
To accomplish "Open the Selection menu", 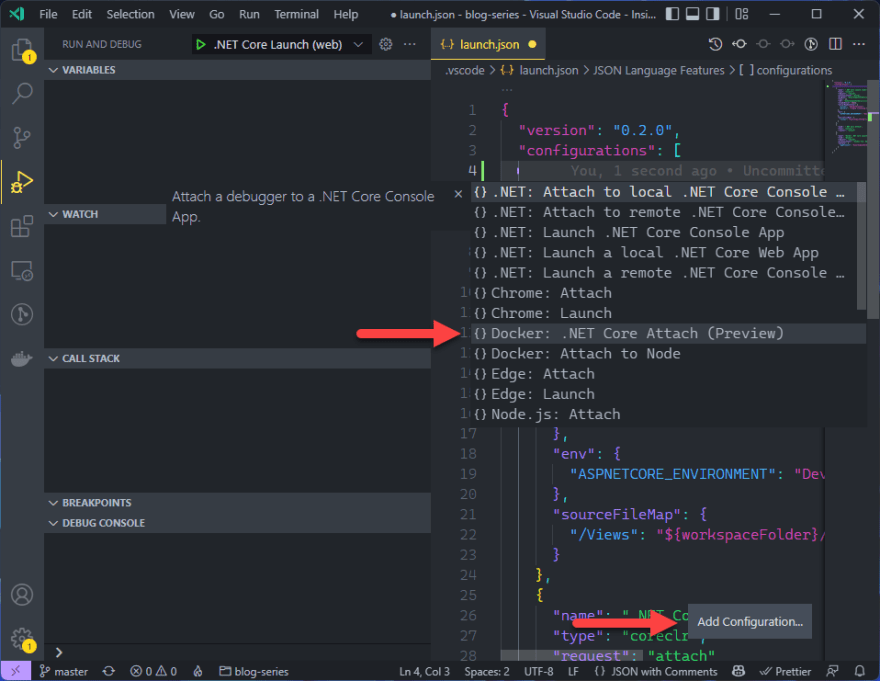I will point(130,14).
